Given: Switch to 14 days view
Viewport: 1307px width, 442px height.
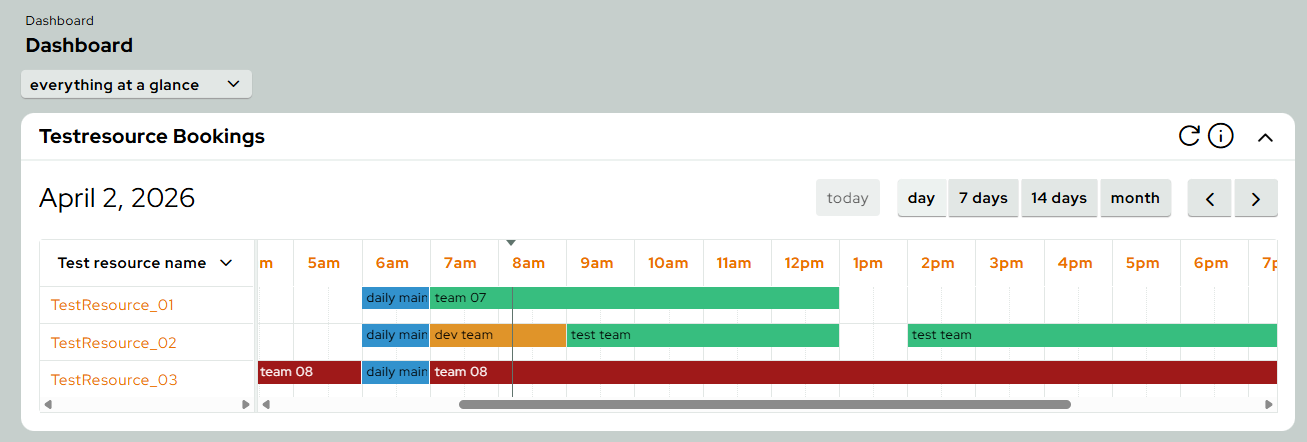Looking at the screenshot, I should click(x=1059, y=198).
